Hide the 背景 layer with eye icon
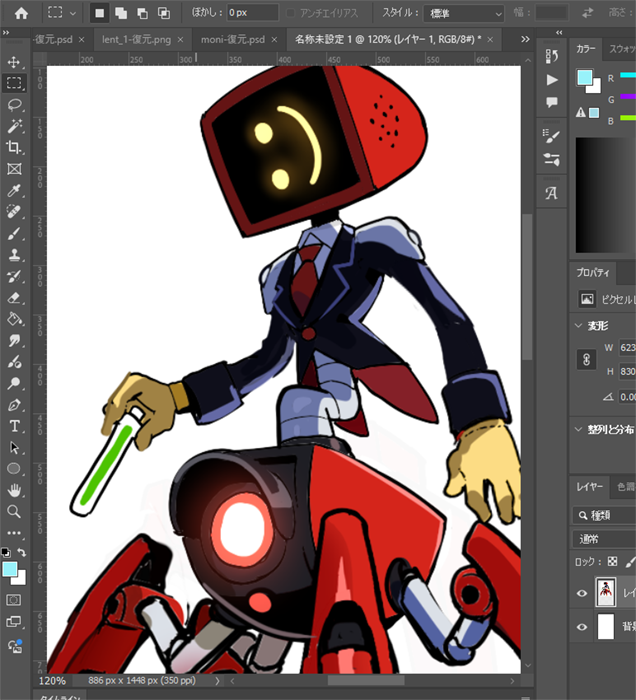The width and height of the screenshot is (636, 700). [x=582, y=627]
